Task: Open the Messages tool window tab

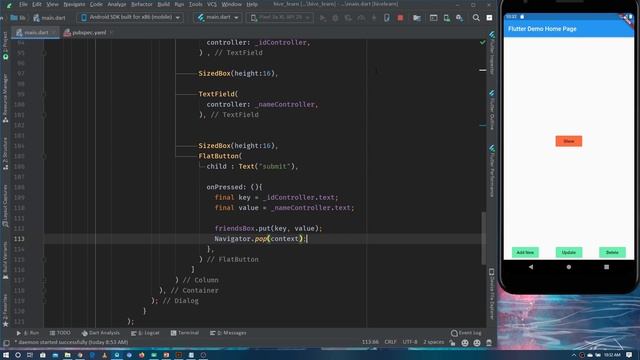Action: (228, 333)
